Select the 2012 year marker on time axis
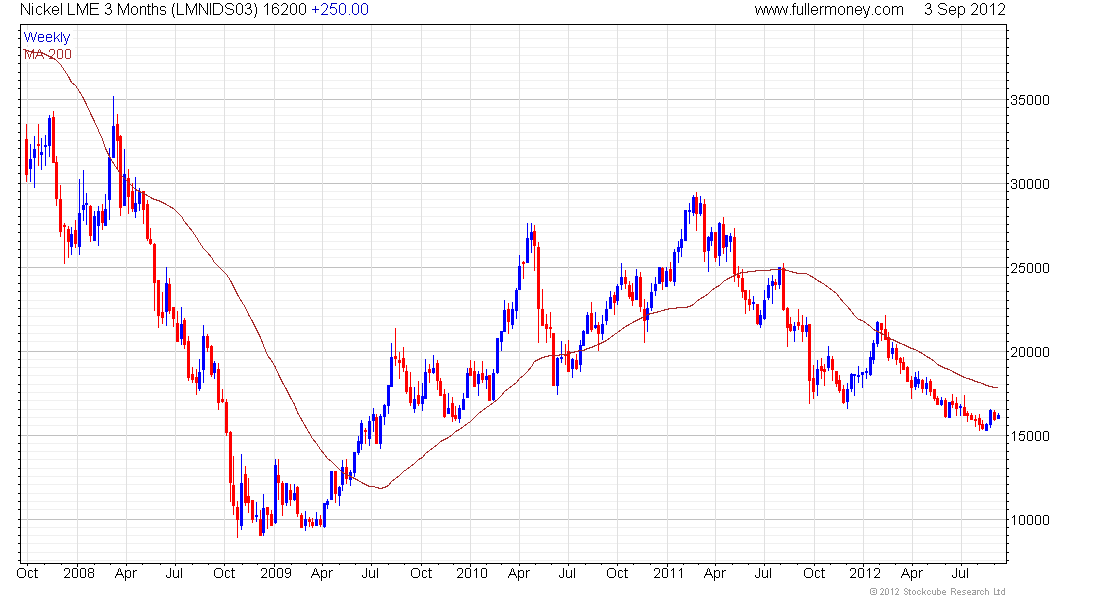 pyautogui.click(x=864, y=573)
